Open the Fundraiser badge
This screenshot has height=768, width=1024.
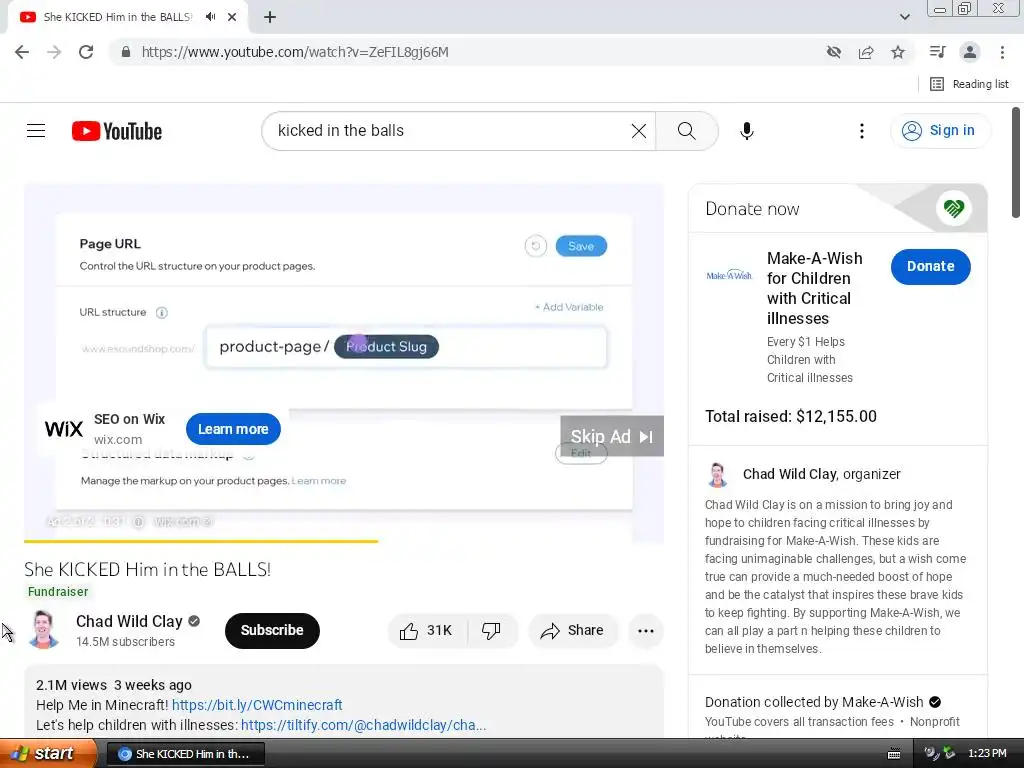tap(57, 591)
